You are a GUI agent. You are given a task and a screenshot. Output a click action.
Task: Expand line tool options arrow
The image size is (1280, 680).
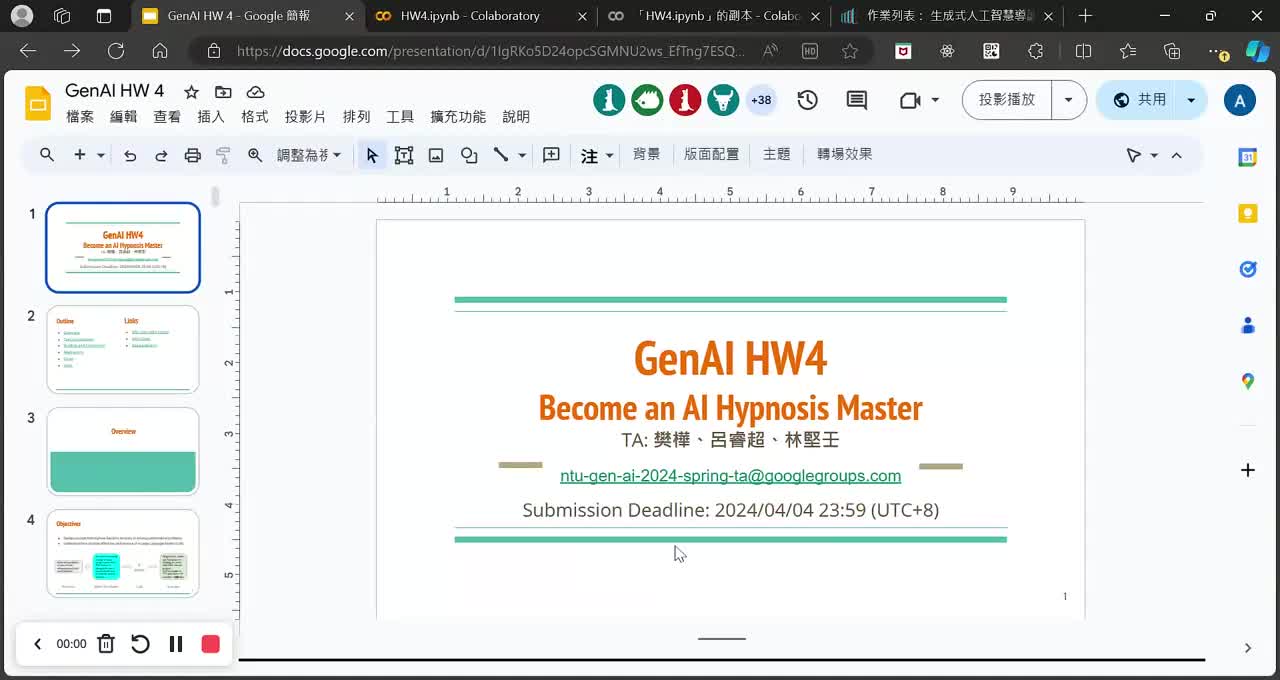[522, 156]
